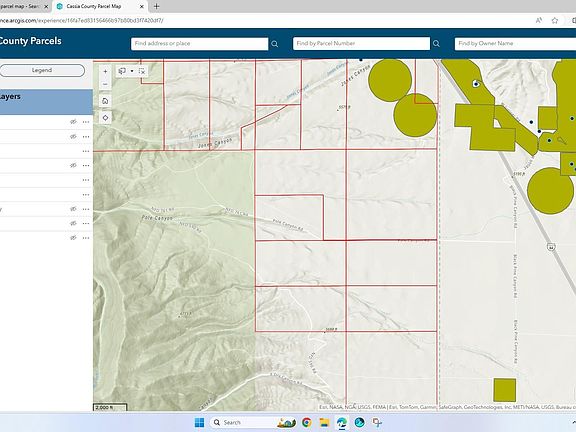Image resolution: width=576 pixels, height=432 pixels.
Task: Launch Google Chrome from the taskbar
Action: click(306, 422)
